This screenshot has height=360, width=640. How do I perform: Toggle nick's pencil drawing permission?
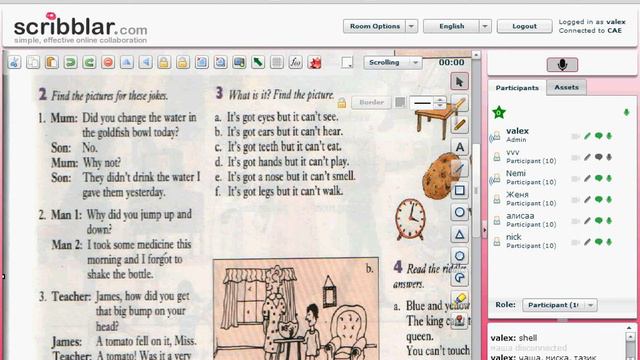click(x=587, y=242)
